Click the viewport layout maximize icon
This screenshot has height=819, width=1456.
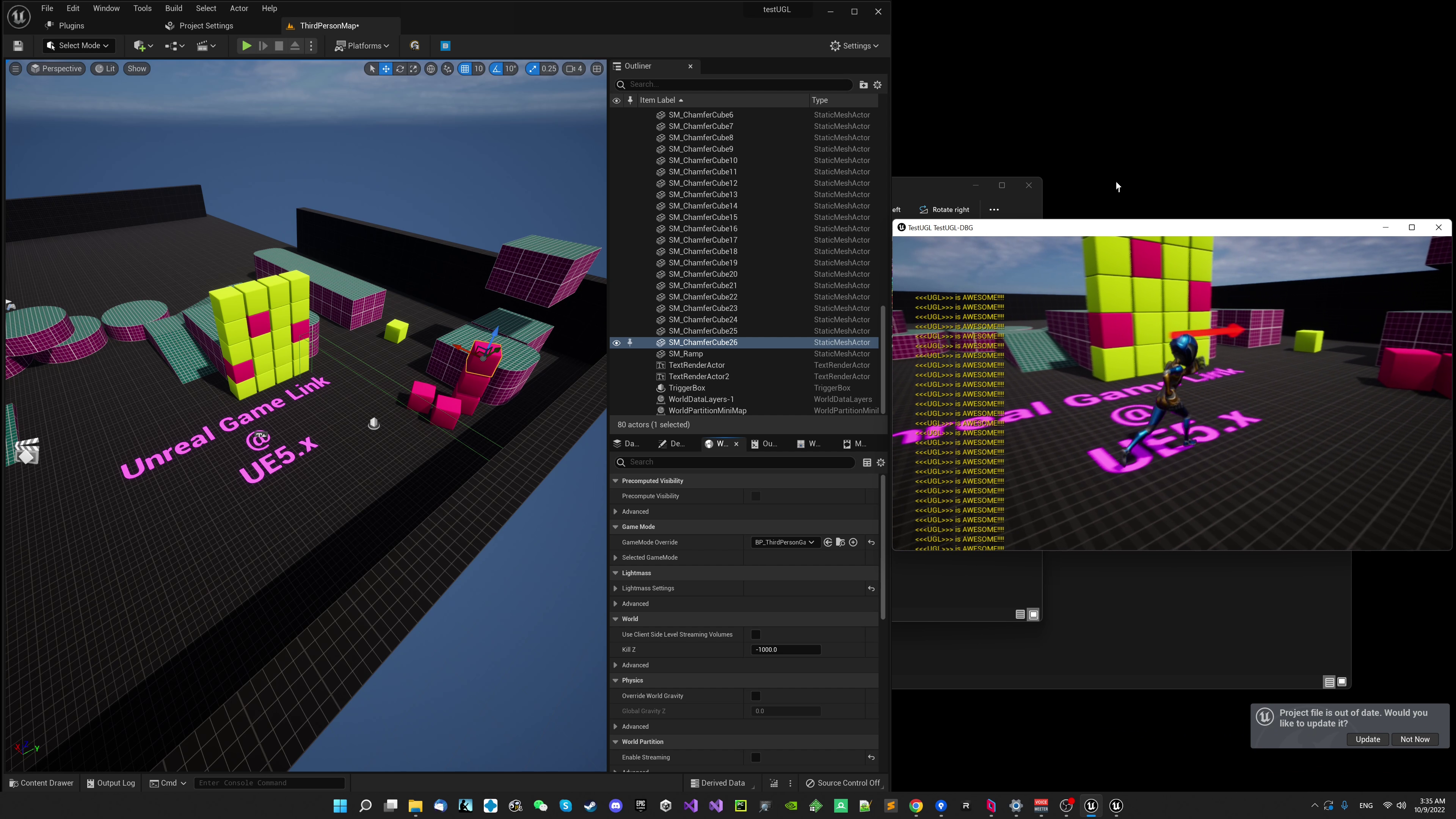coord(597,69)
